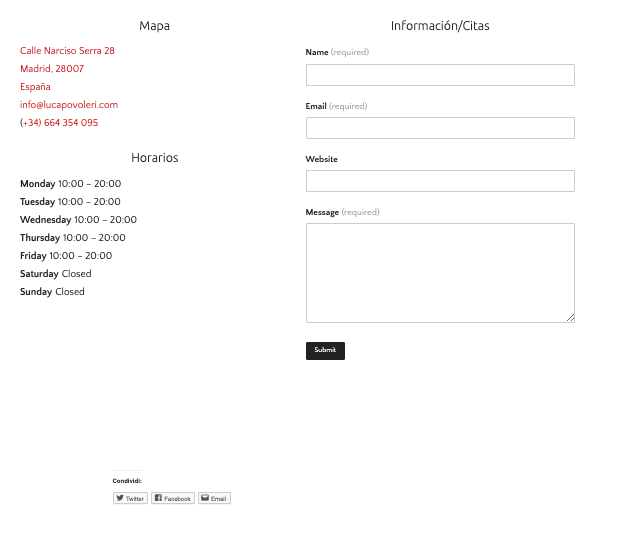Open the Calle Narciso Serra 28 link
Viewport: 621px width, 551px height.
pyautogui.click(x=67, y=51)
